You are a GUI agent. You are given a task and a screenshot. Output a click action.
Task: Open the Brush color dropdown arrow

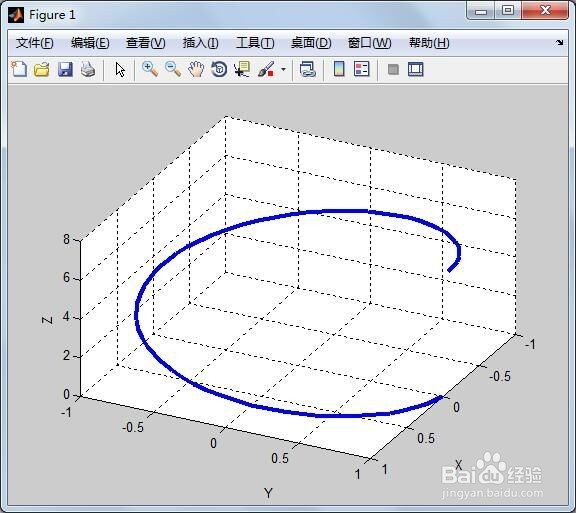(283, 69)
